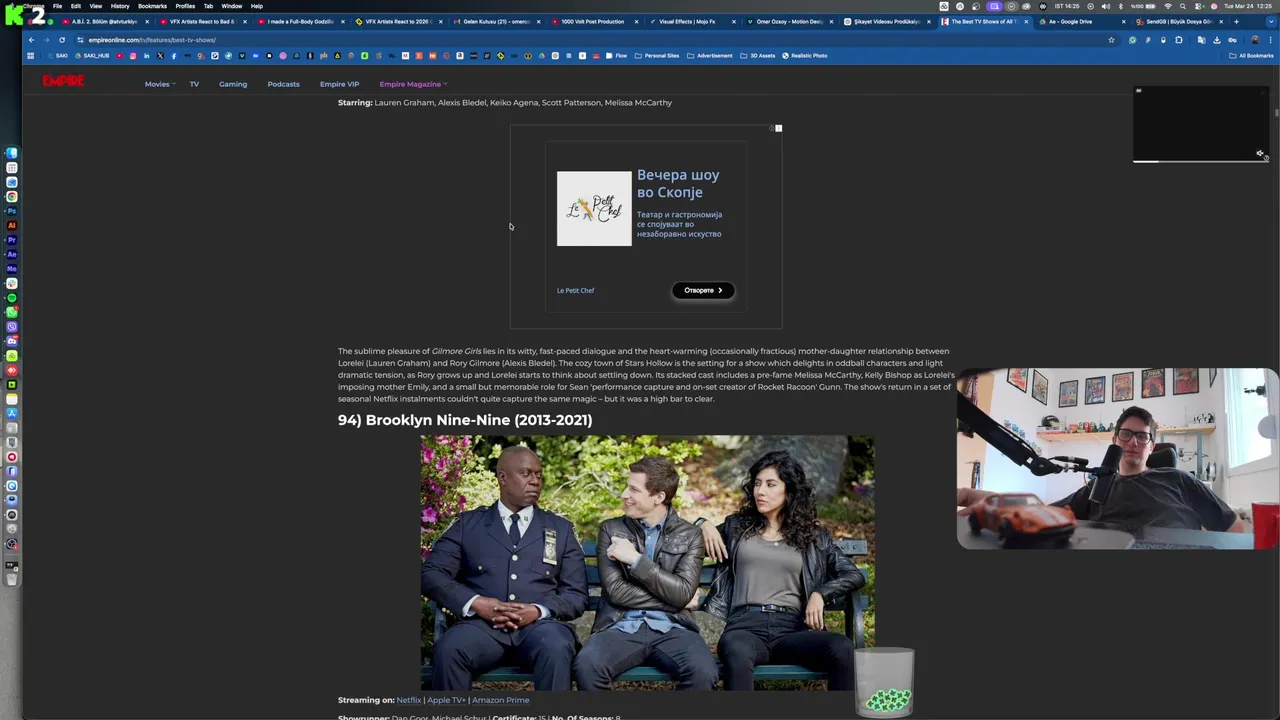Seek the floating video progress bar

1200,161
